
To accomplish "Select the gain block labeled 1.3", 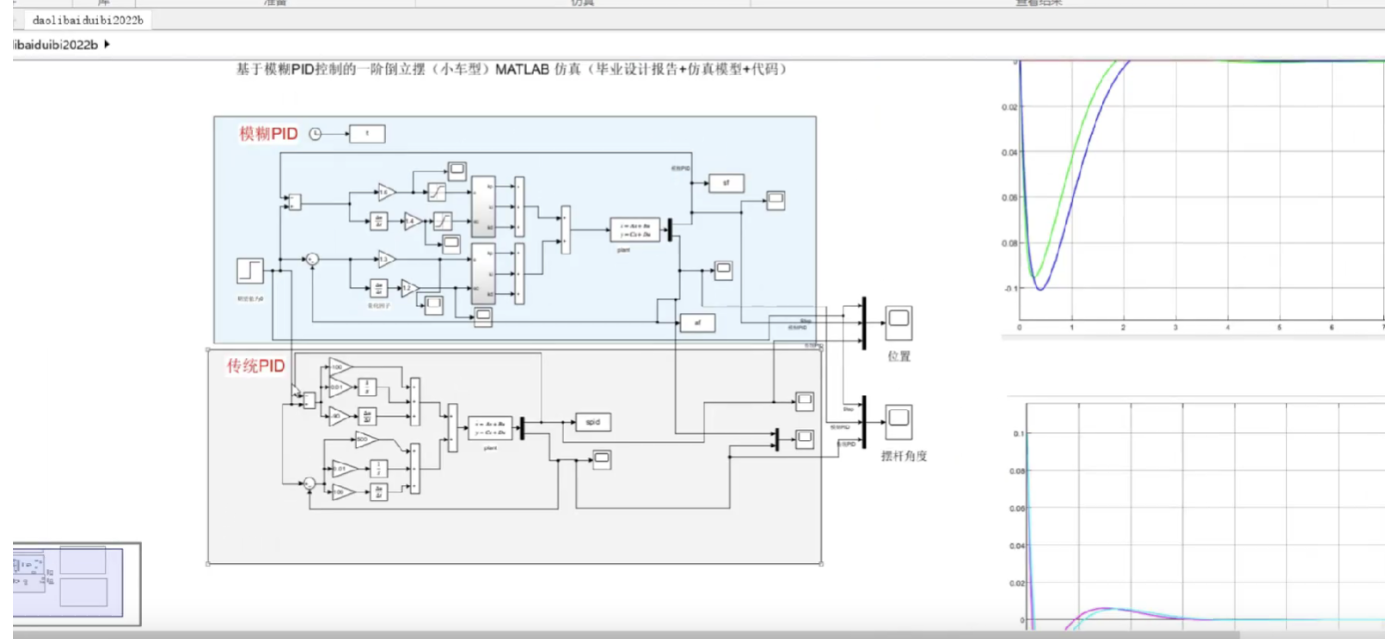I will (x=387, y=259).
